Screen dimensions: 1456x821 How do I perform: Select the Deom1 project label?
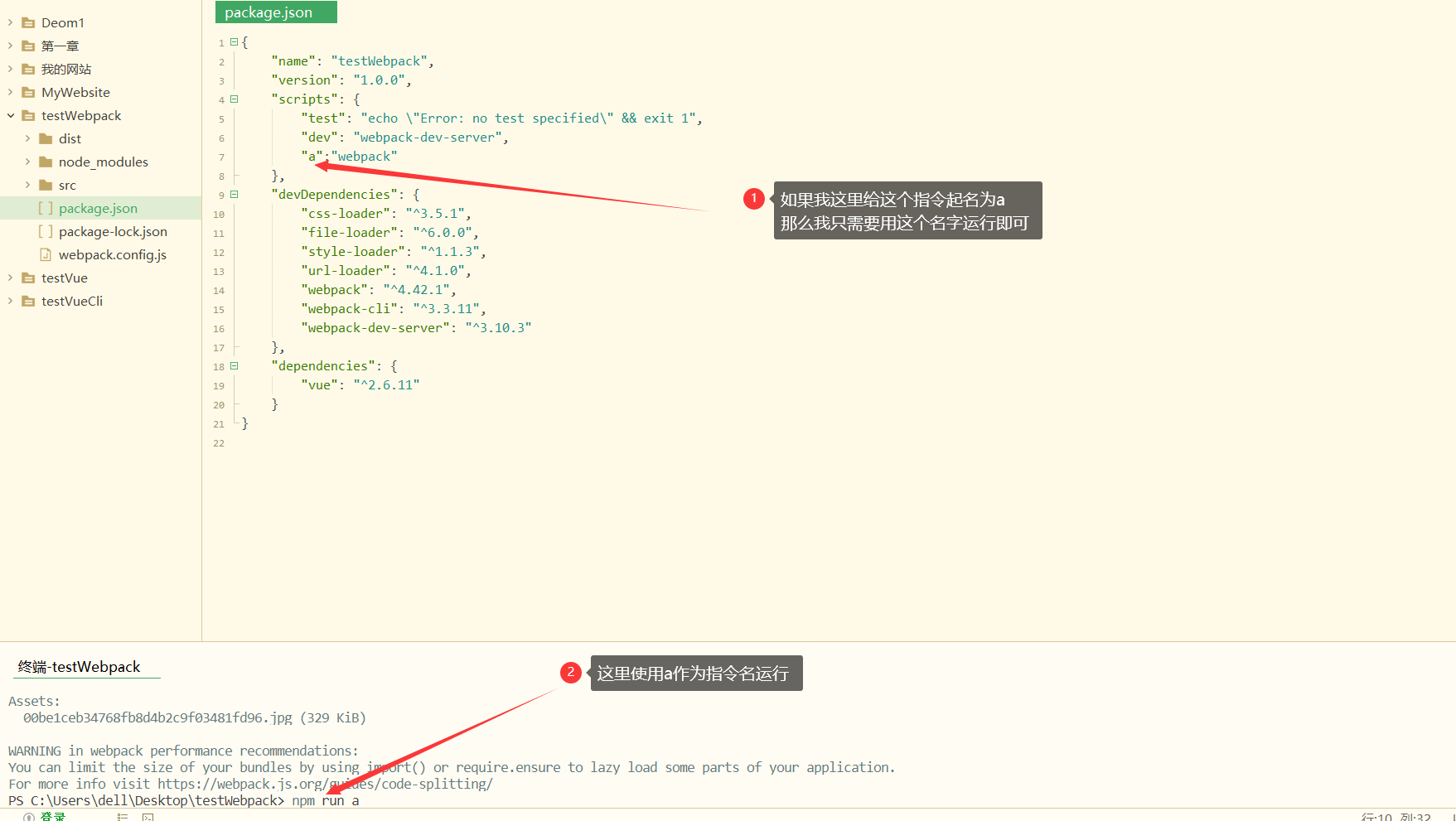(63, 23)
